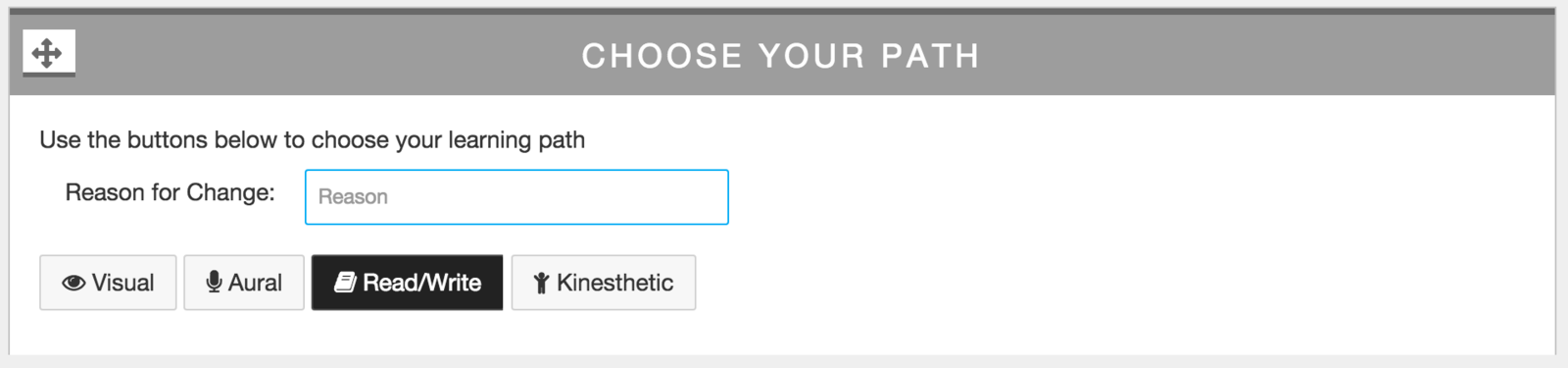Click the eye icon on Visual button
1568x368 pixels.
point(73,284)
